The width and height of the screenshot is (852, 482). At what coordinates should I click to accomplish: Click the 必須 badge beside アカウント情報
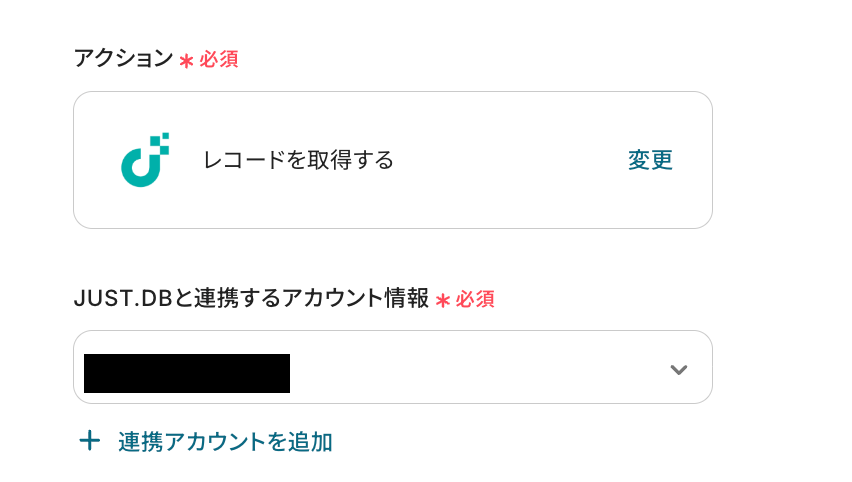click(x=475, y=298)
